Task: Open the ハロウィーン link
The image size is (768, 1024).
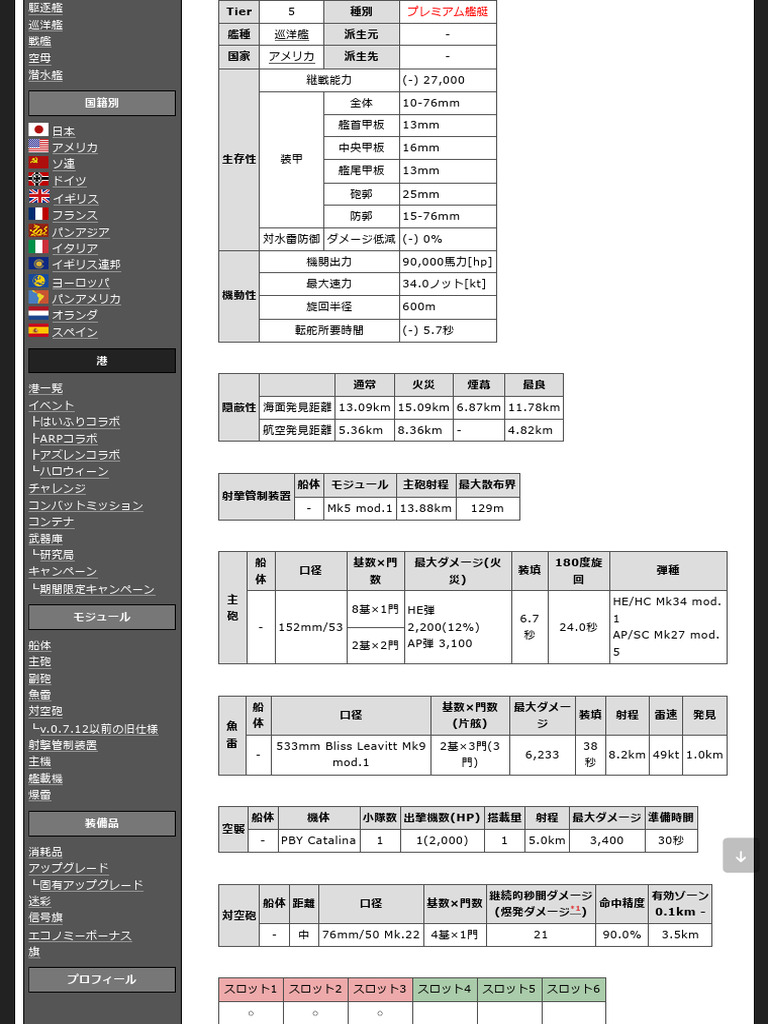Action: pyautogui.click(x=74, y=472)
